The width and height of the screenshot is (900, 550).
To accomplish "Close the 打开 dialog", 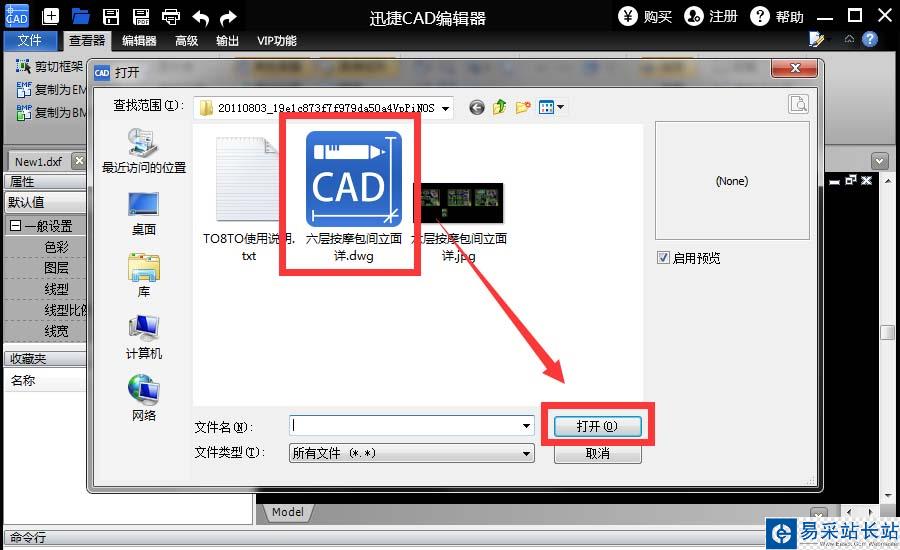I will (x=794, y=68).
